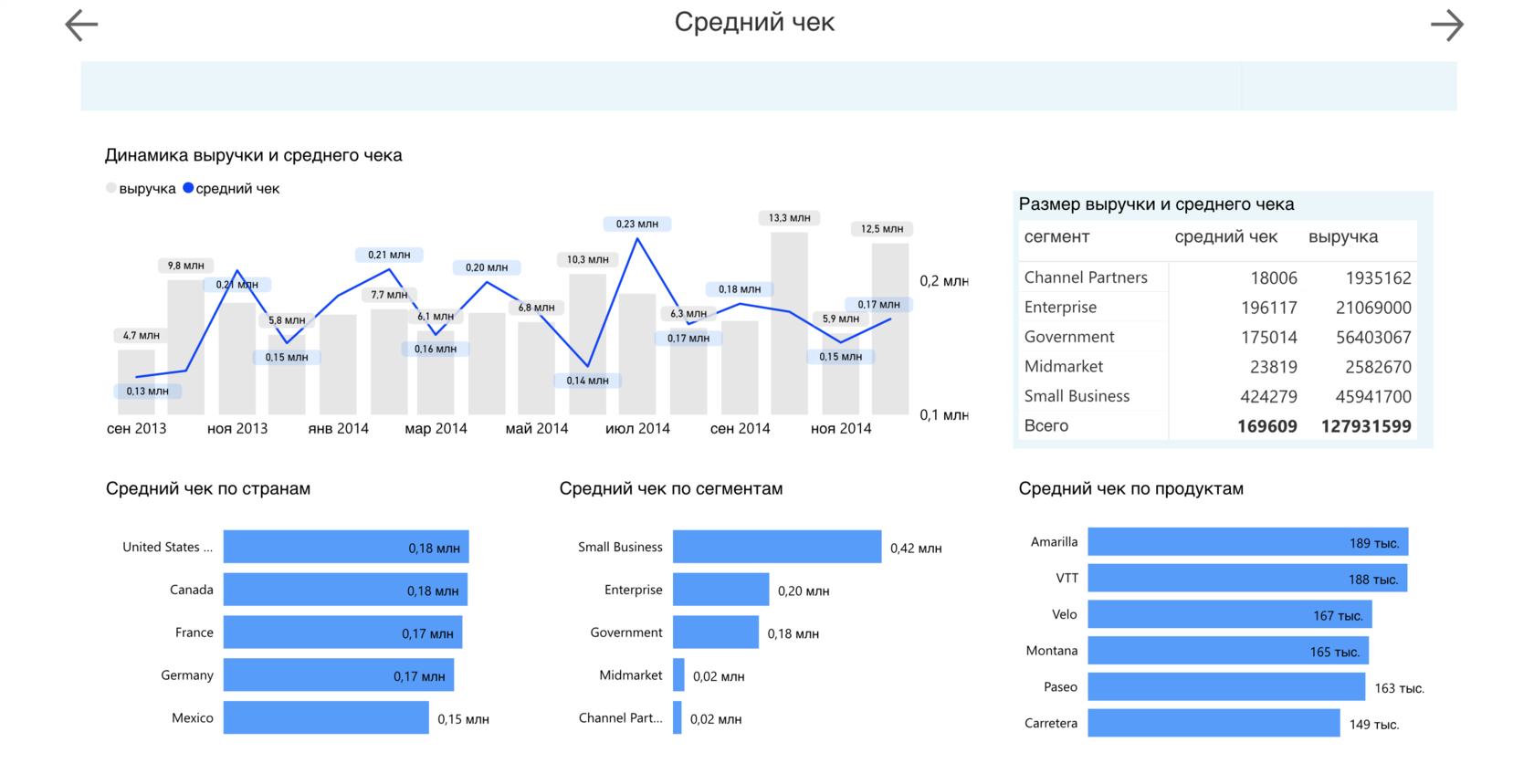
Task: Select the VTT product bar
Action: pos(1247,578)
